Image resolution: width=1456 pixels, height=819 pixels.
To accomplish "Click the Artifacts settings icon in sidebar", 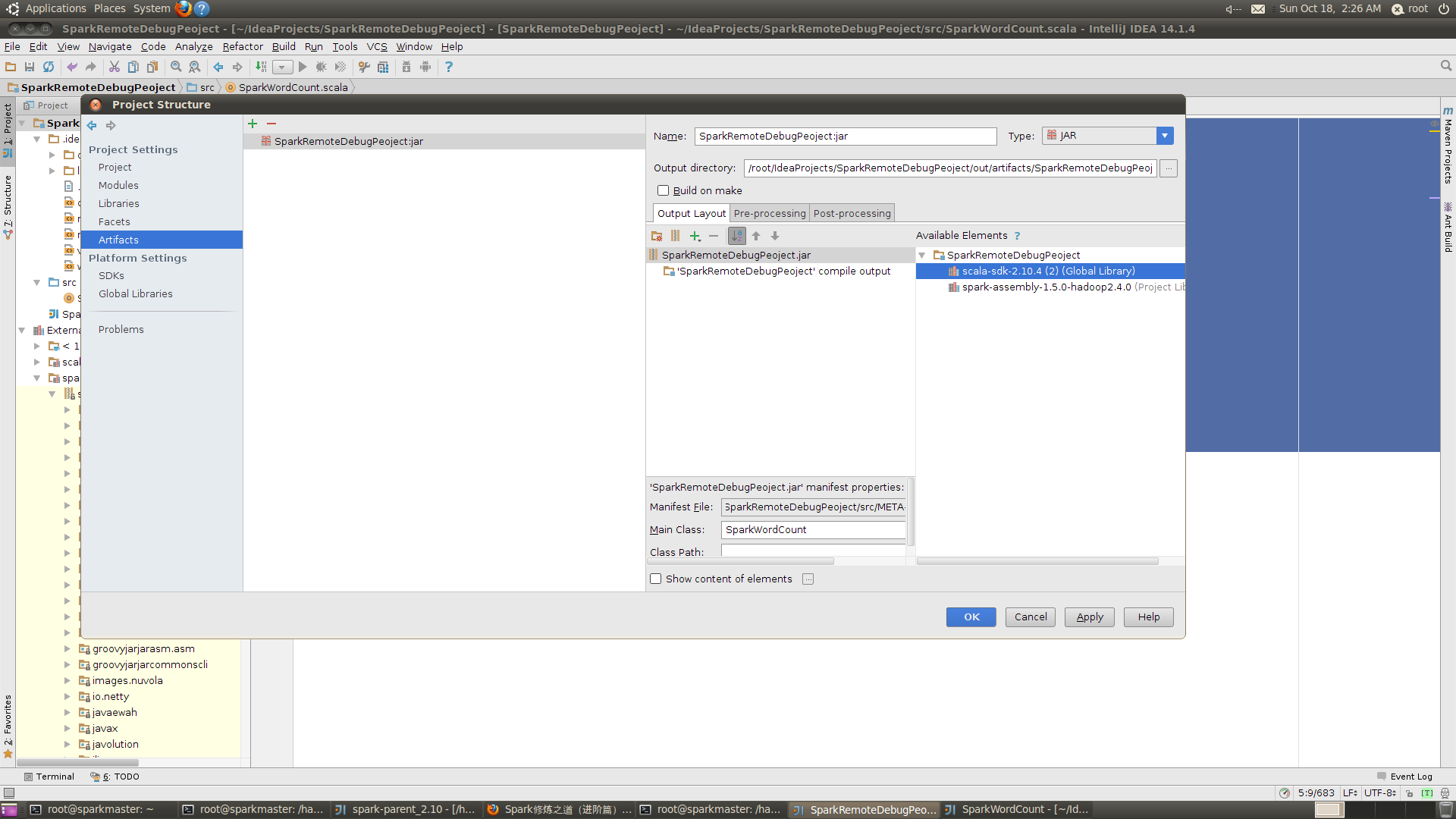I will coord(118,239).
